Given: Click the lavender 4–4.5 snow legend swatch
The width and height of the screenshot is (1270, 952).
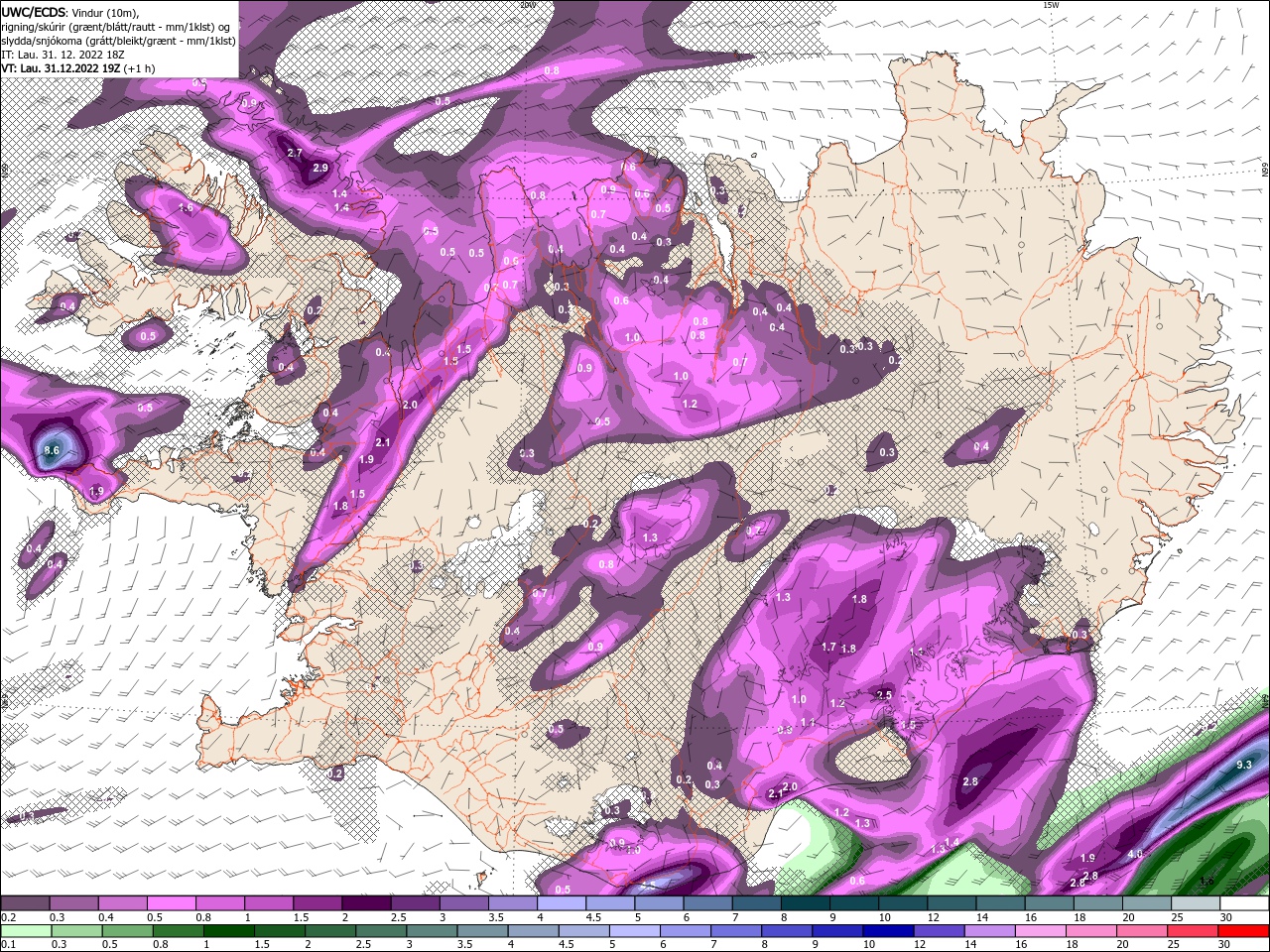Looking at the screenshot, I should (x=562, y=903).
